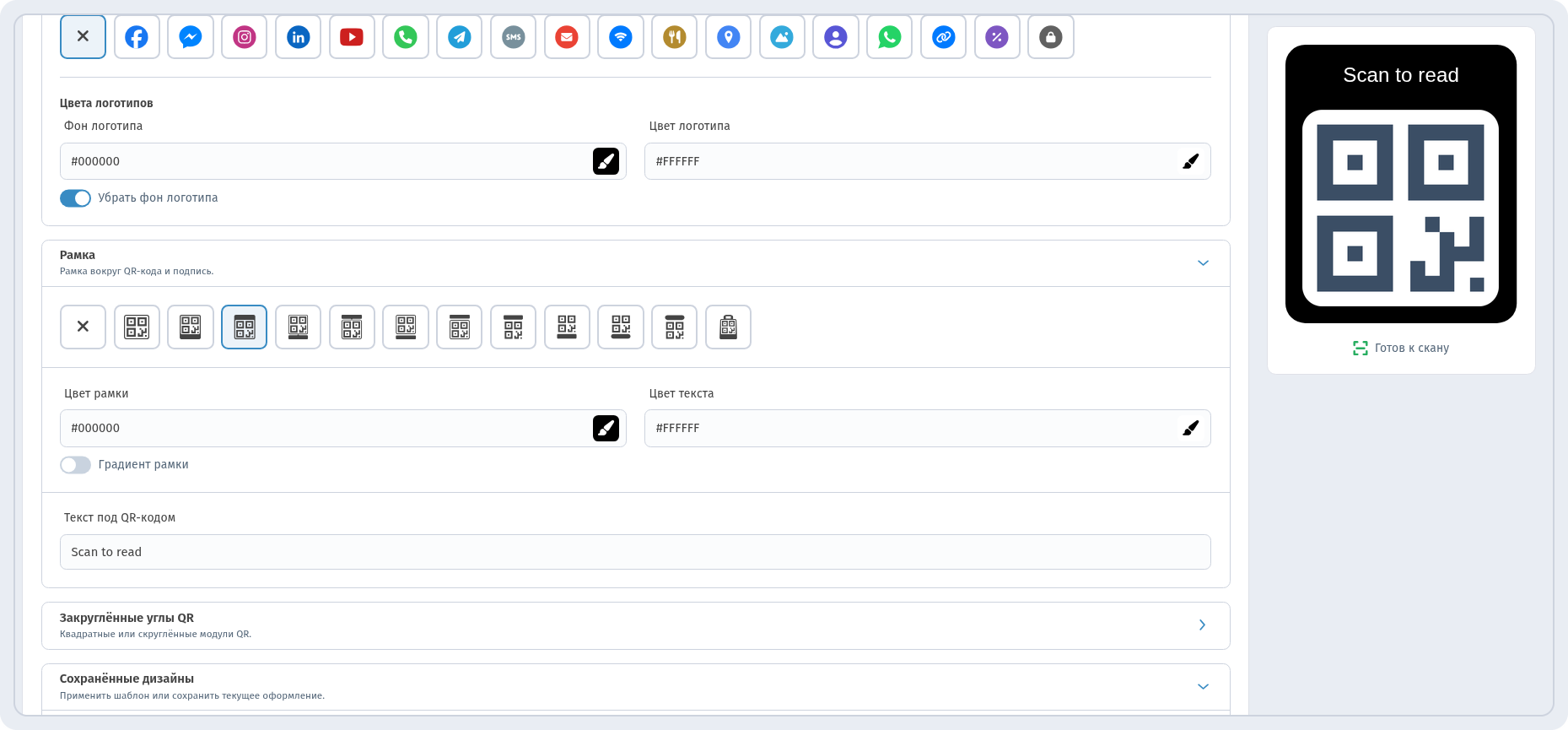The height and width of the screenshot is (730, 1568).
Task: Select the map location pin logo
Action: coord(729,37)
